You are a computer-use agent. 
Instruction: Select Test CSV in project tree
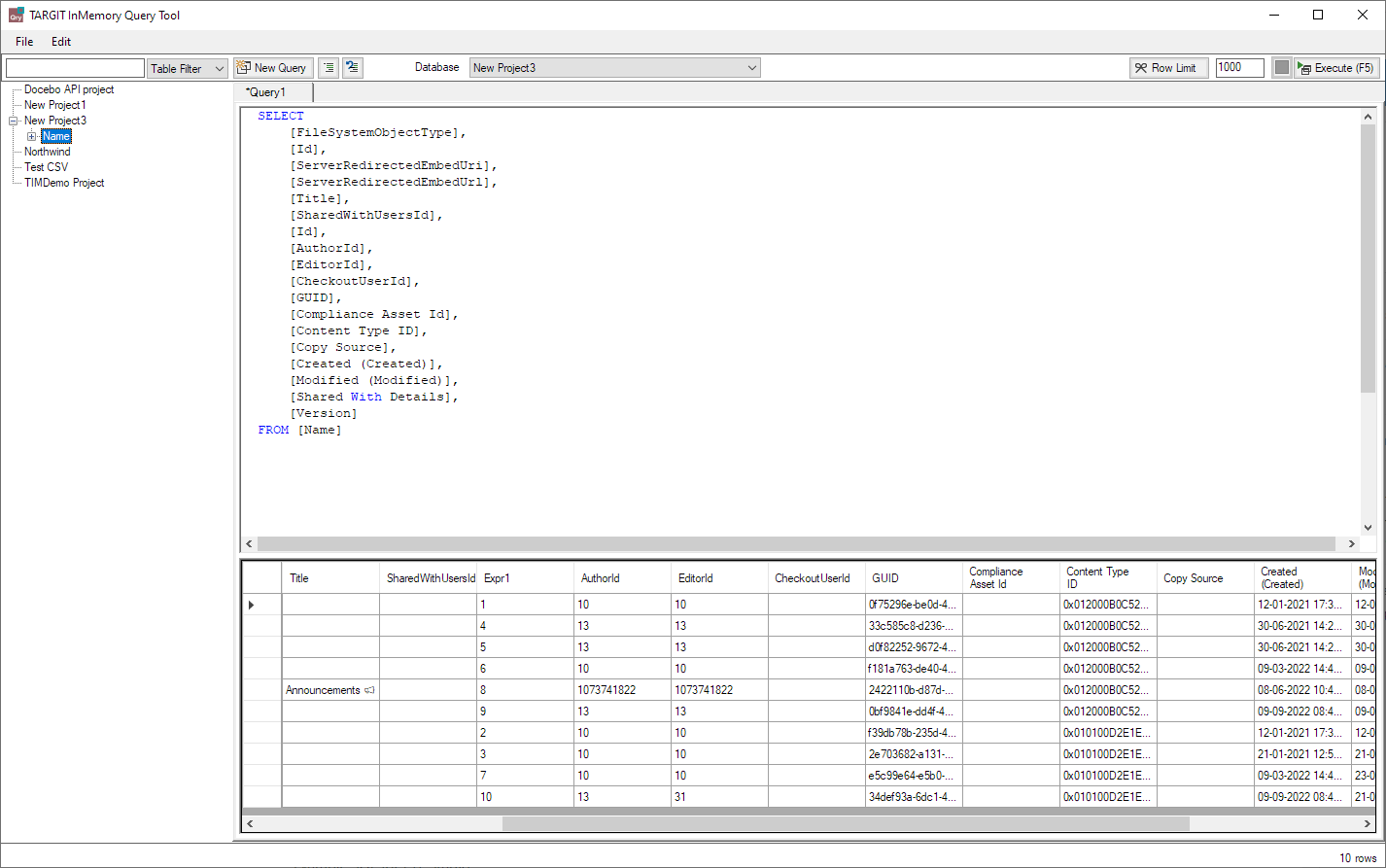47,167
